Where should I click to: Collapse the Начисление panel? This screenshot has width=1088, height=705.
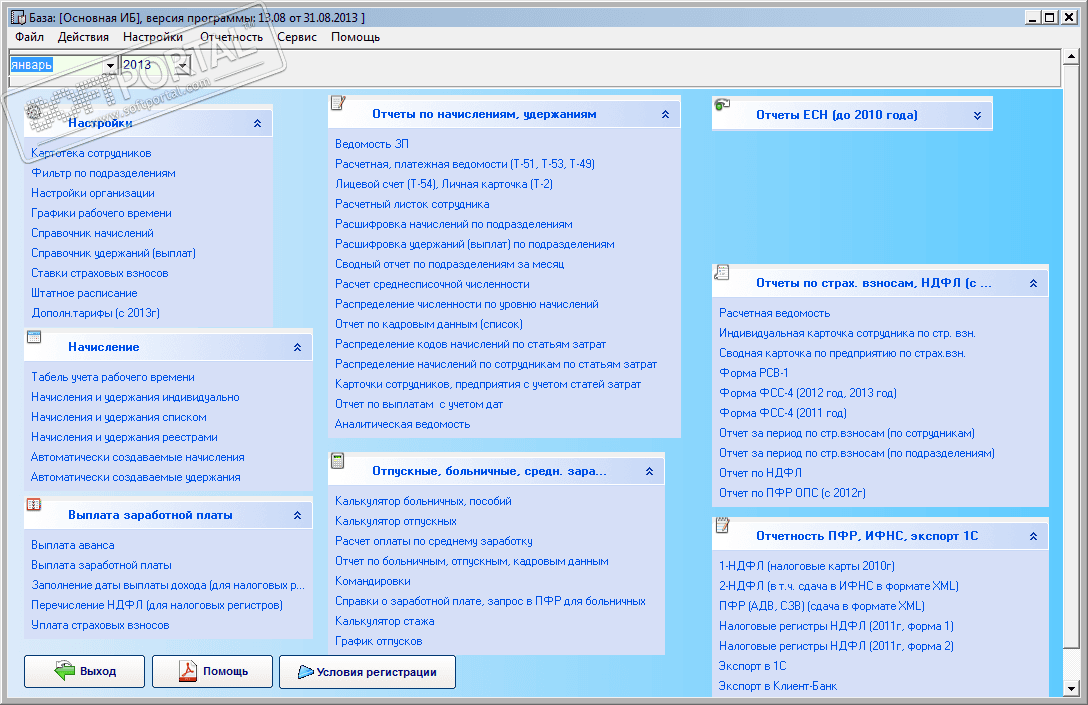point(297,347)
